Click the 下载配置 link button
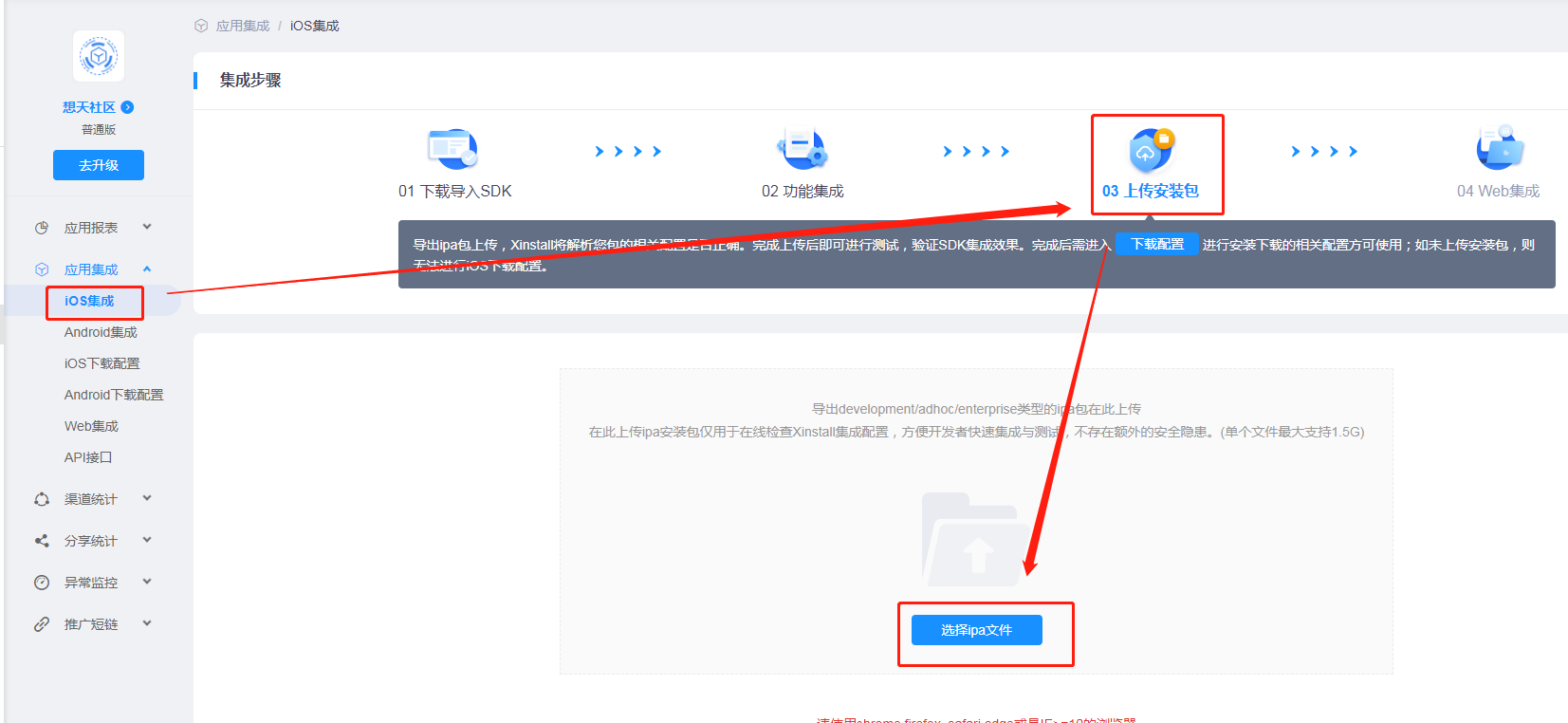The width and height of the screenshot is (1568, 723). point(1157,245)
